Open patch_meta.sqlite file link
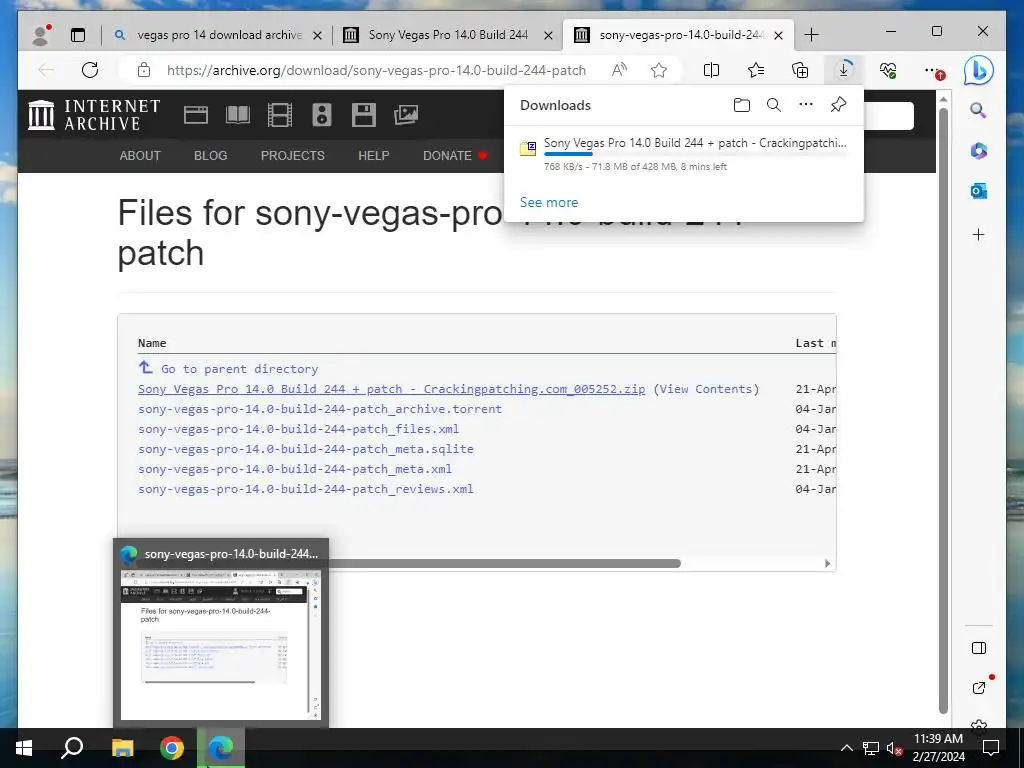The width and height of the screenshot is (1024, 768). coord(306,449)
